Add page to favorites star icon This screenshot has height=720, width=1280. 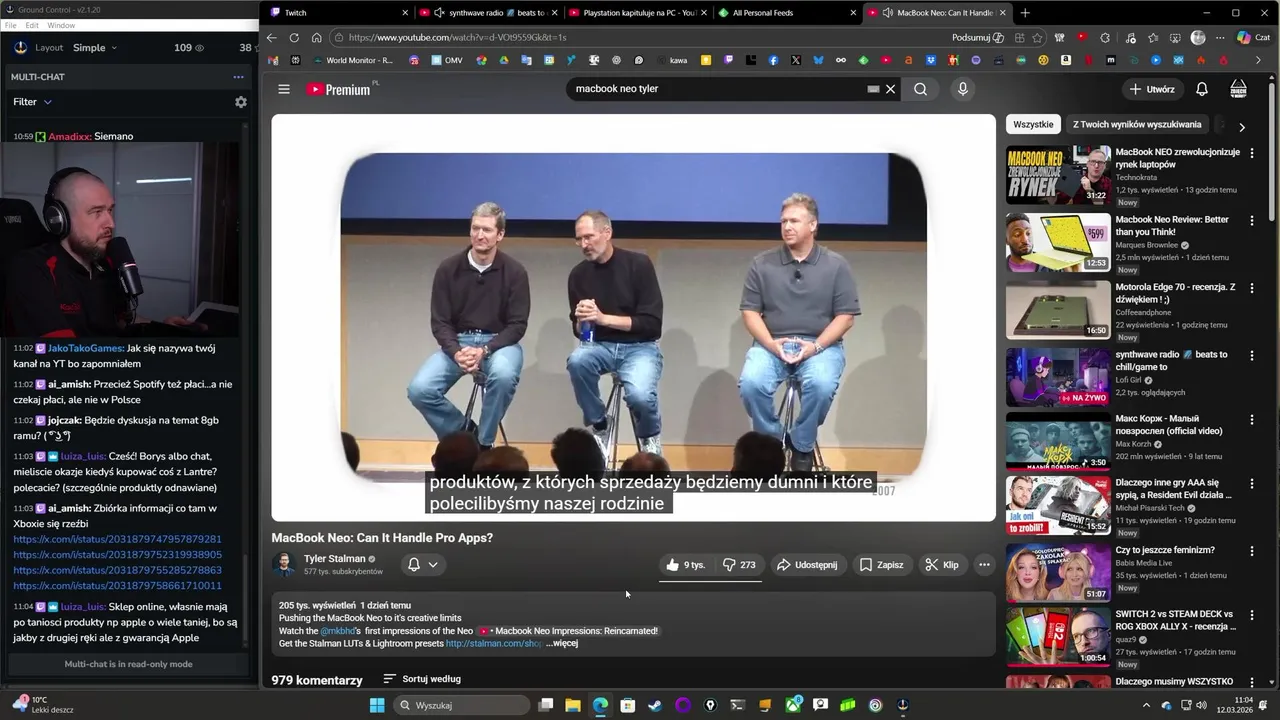pos(1037,37)
